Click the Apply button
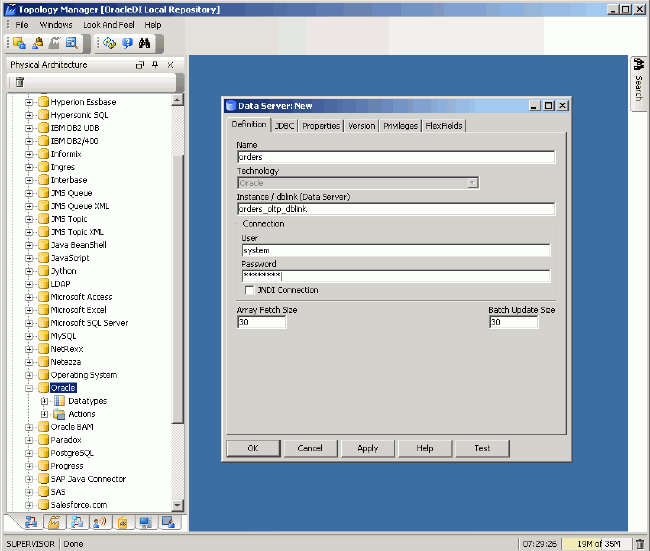 click(368, 448)
